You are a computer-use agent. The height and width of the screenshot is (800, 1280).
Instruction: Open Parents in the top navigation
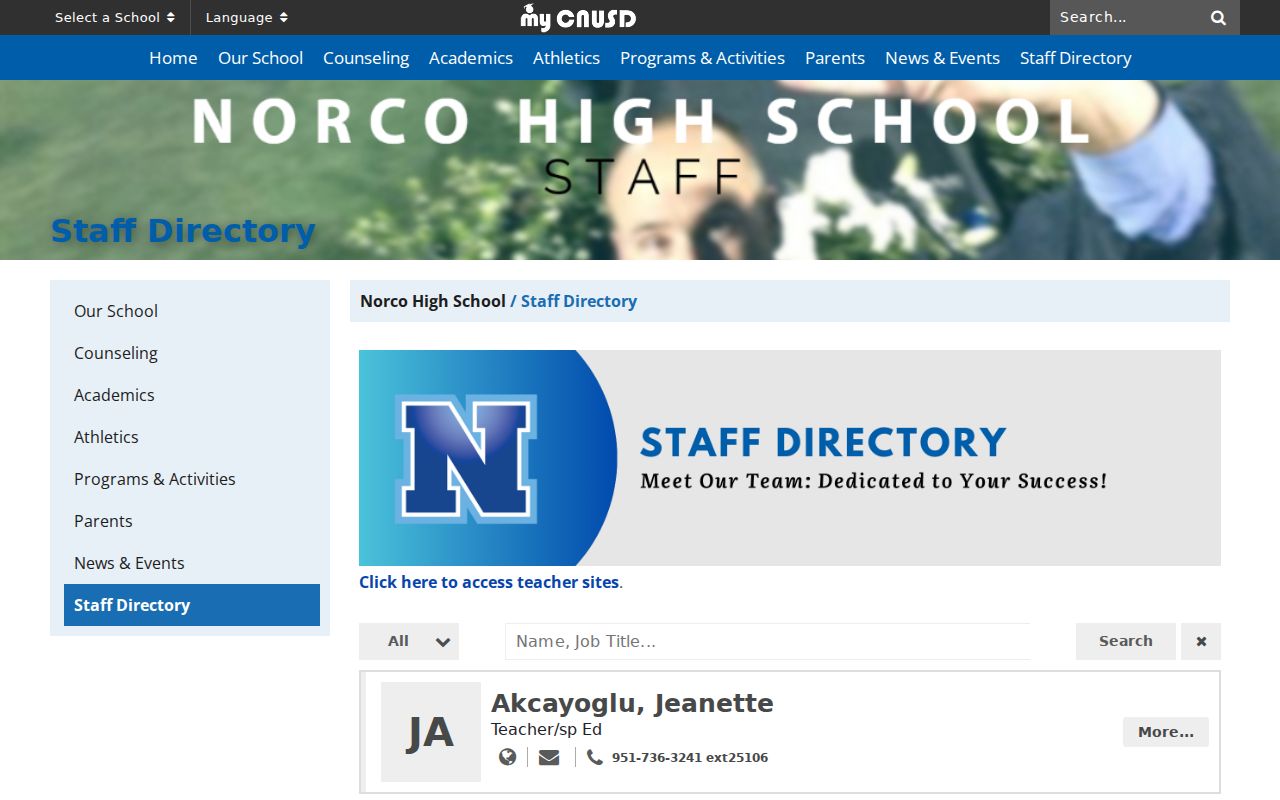[x=835, y=58]
